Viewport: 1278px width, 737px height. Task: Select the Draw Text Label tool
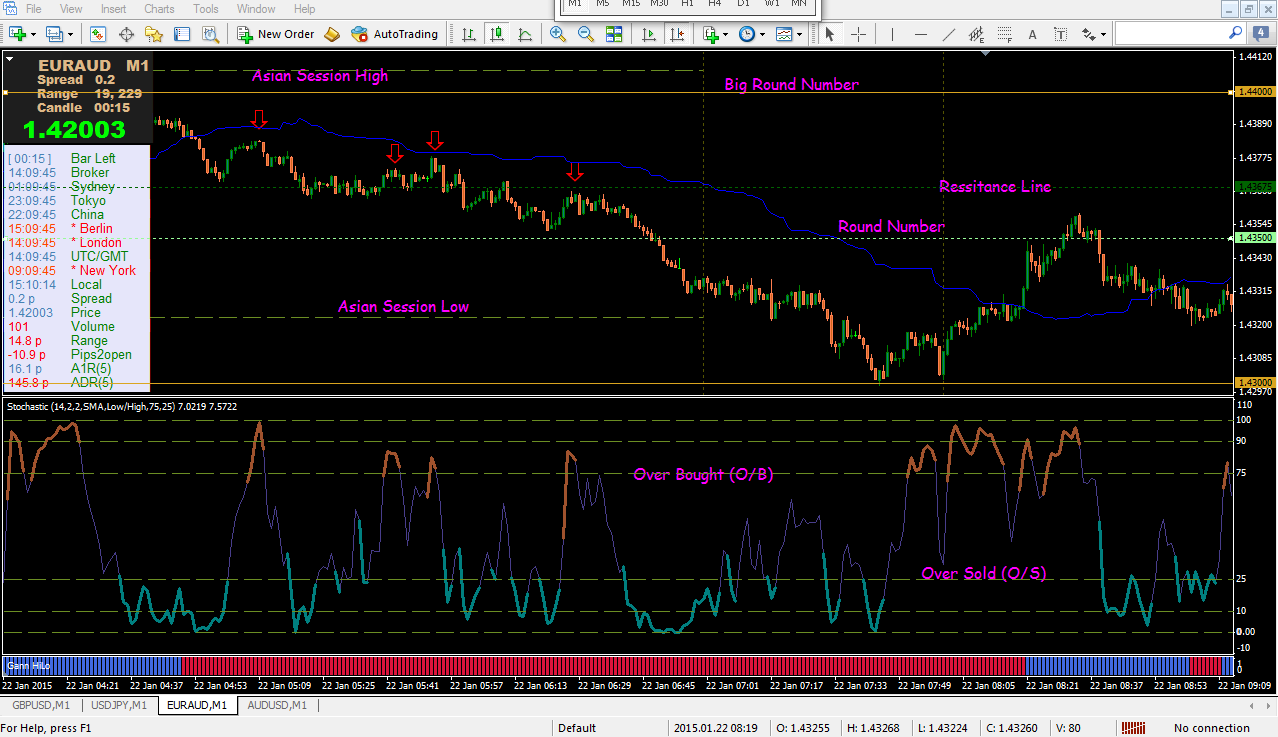click(x=1061, y=34)
